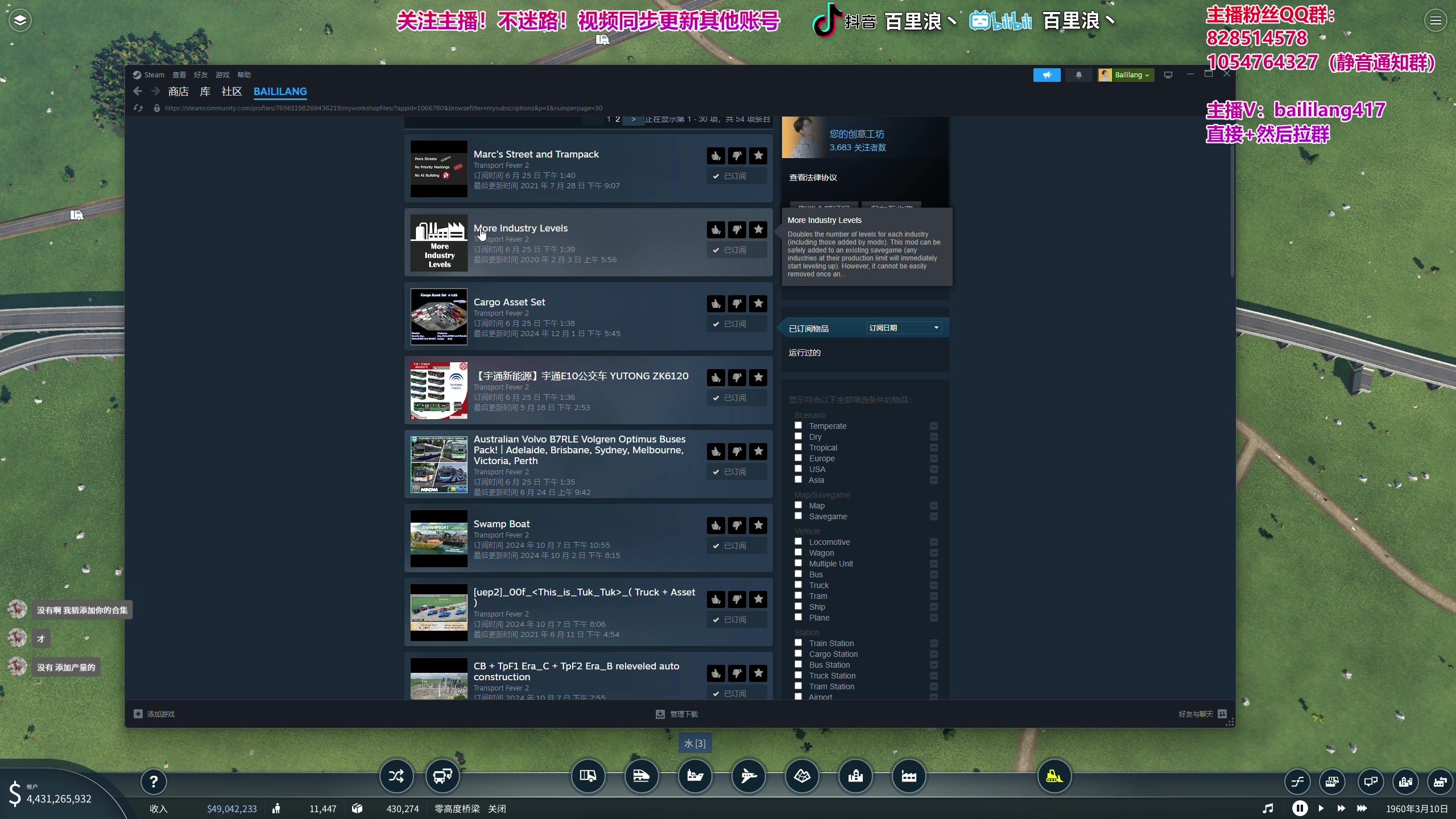The width and height of the screenshot is (1456, 819).
Task: Open the 查看 menu
Action: coord(179,75)
